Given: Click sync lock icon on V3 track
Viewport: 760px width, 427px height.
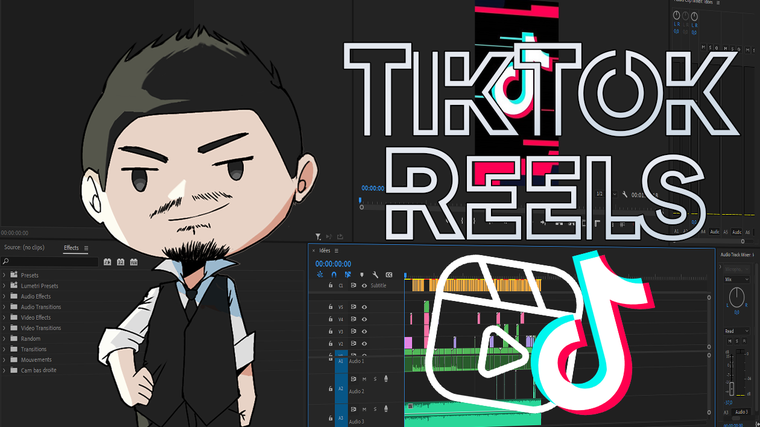Looking at the screenshot, I should (x=353, y=332).
